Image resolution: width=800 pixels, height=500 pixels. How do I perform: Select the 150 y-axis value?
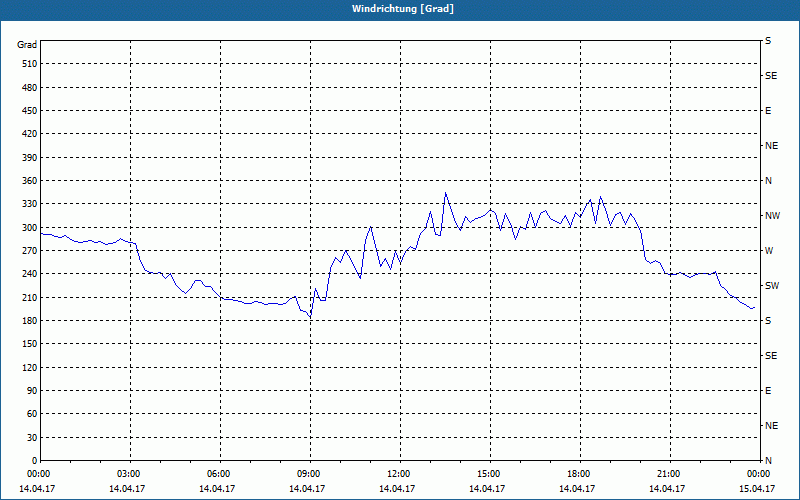pos(30,344)
